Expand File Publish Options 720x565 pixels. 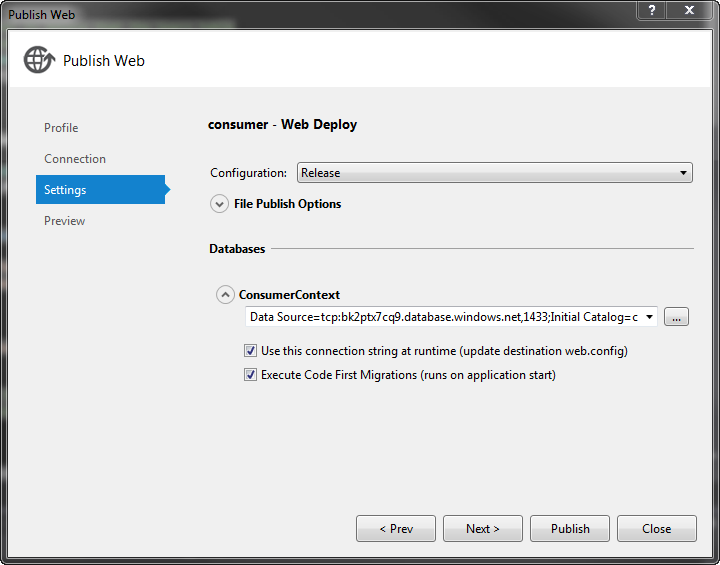point(220,204)
